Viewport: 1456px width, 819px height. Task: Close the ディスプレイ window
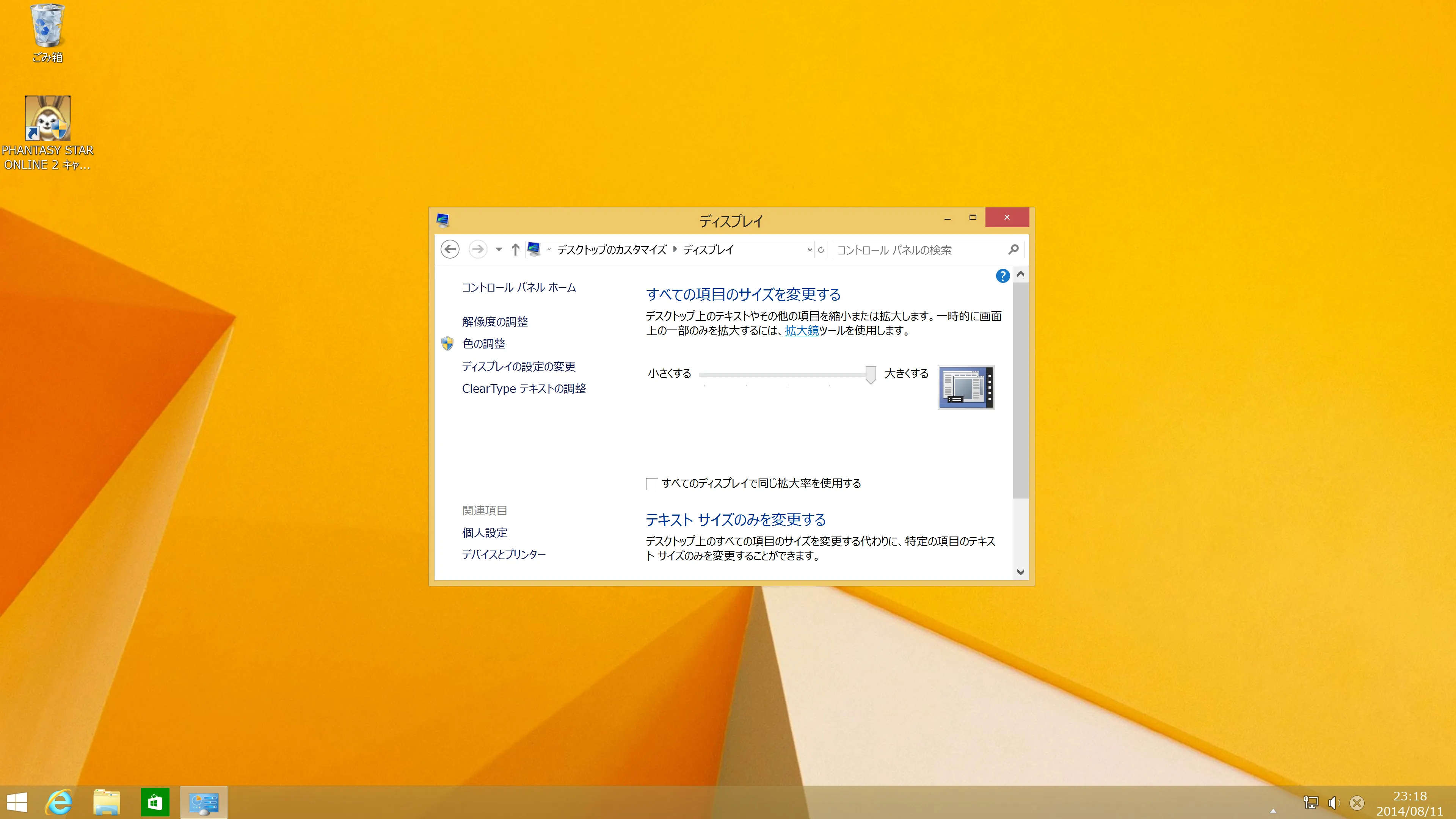click(1007, 218)
